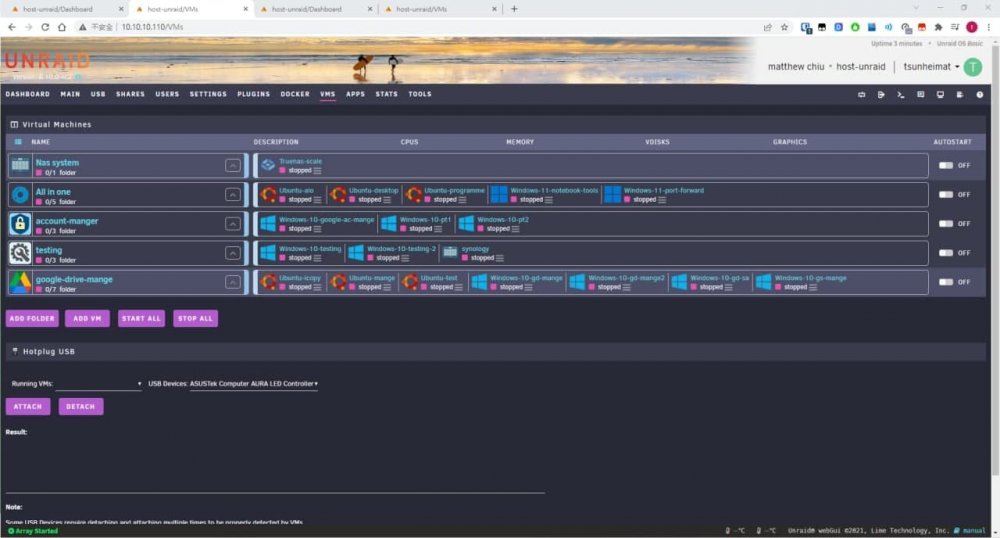Toggle autostart for google-drive-mange folder

(946, 282)
